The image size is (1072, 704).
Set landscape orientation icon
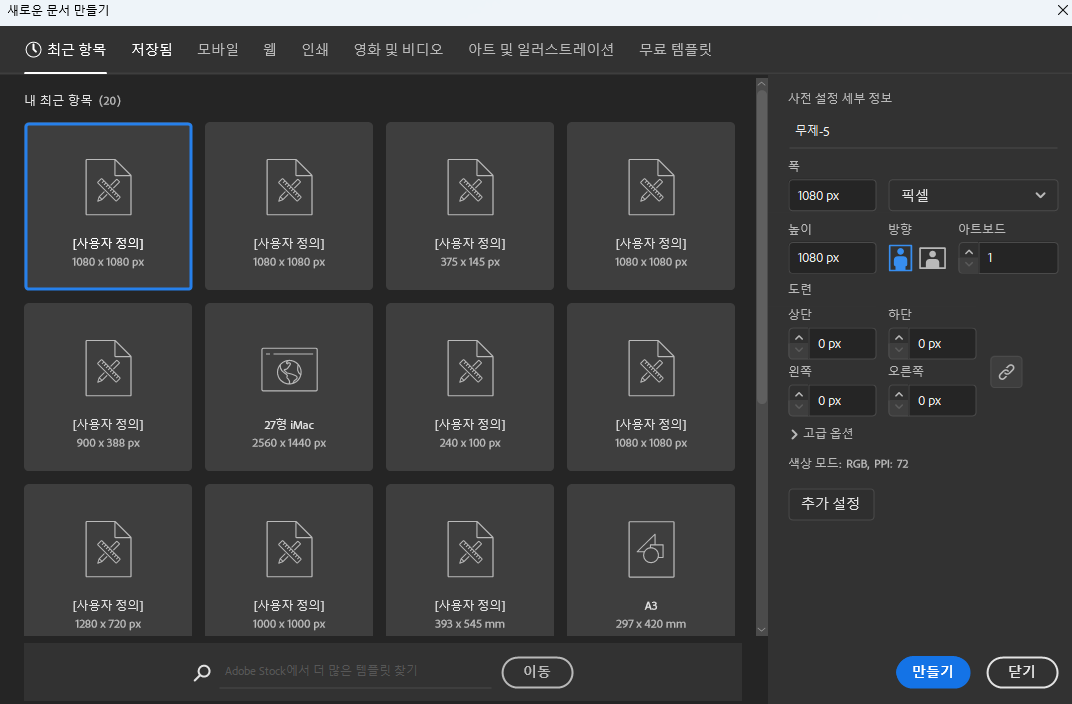click(x=933, y=258)
